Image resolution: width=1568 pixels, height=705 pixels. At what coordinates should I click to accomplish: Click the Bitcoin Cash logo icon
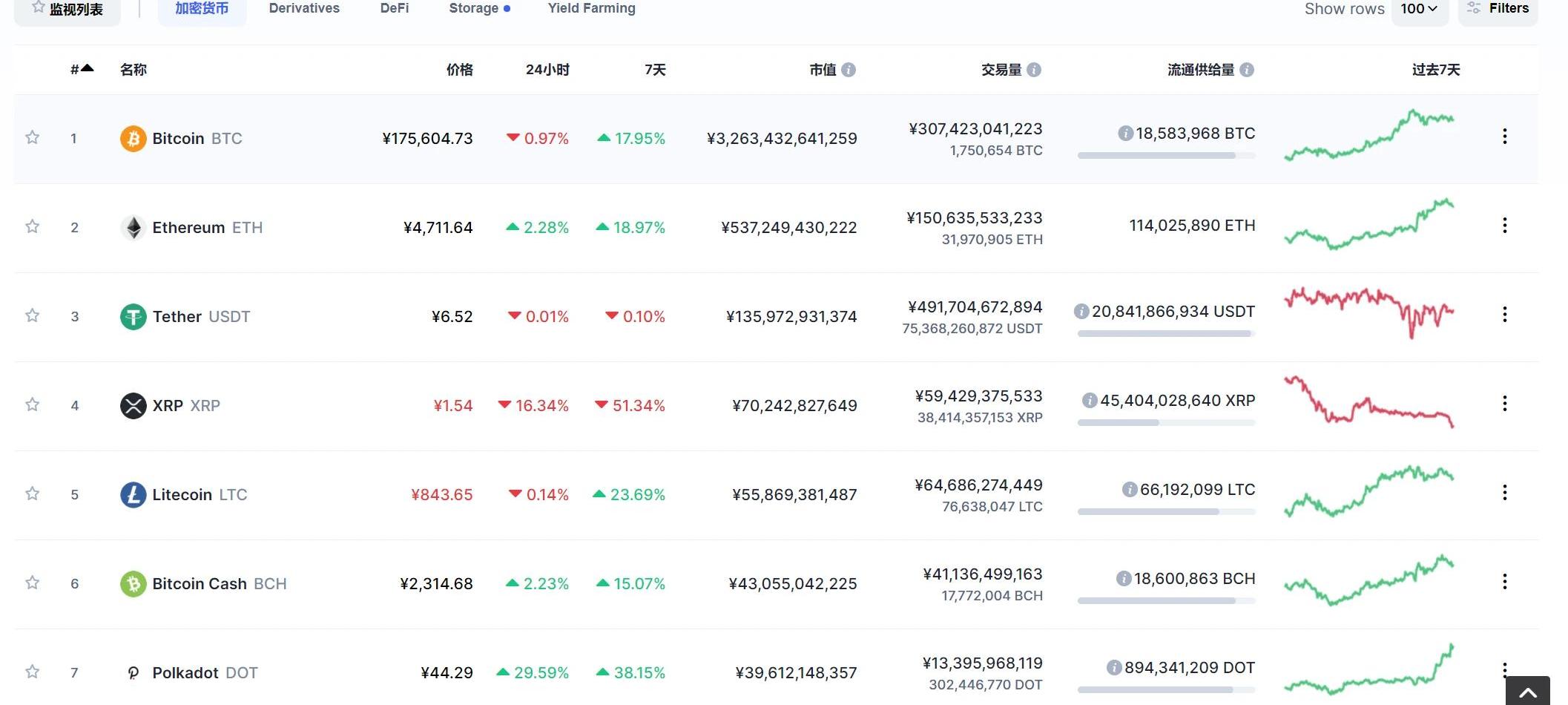click(x=134, y=584)
